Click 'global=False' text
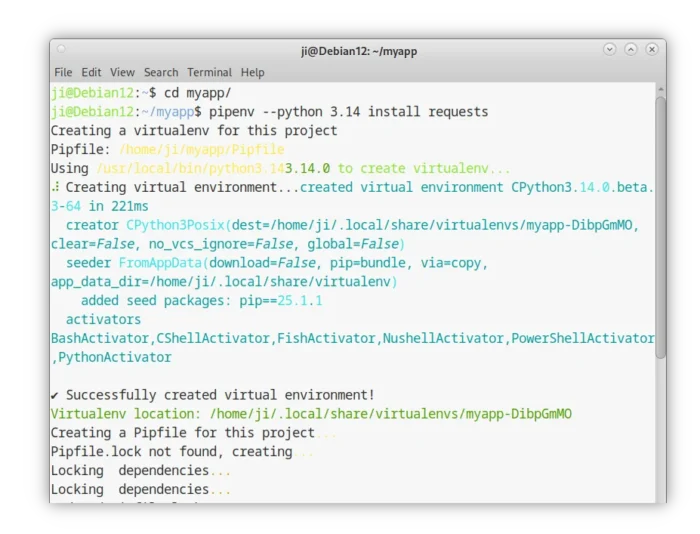The height and width of the screenshot is (534, 700). [x=353, y=244]
